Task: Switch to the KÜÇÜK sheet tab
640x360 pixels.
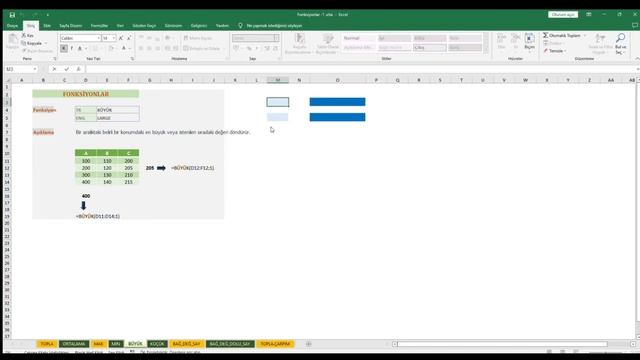Action: click(x=157, y=344)
